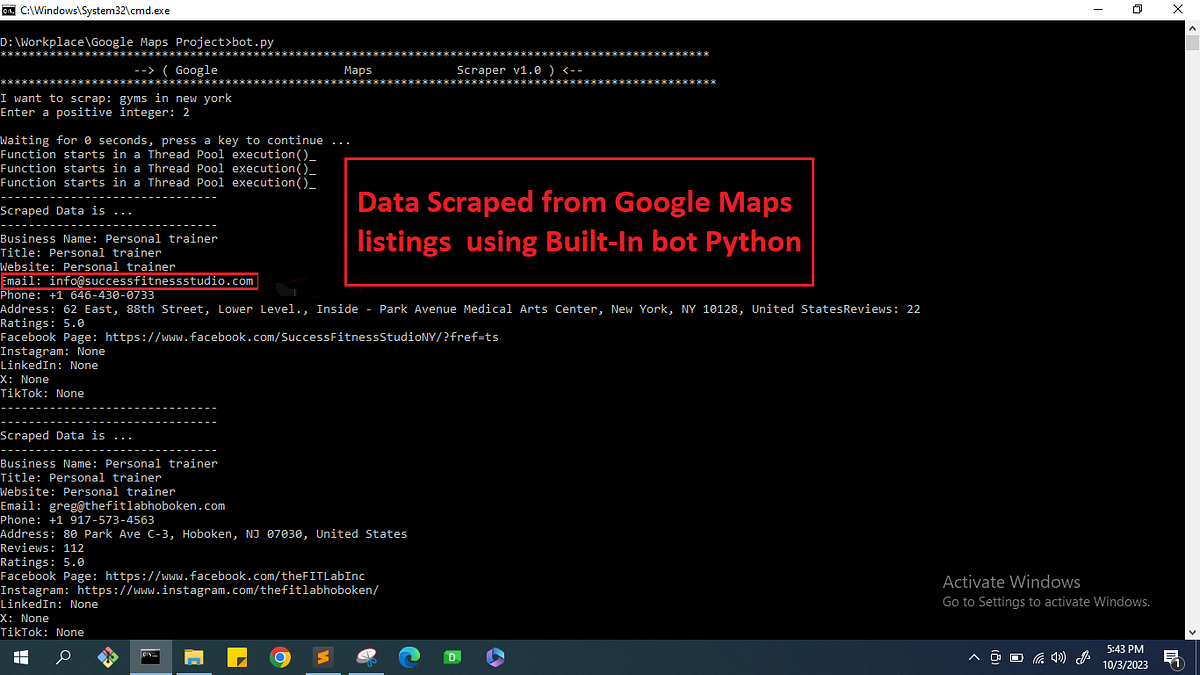Screen dimensions: 1200x675
Task: Open the Start menu
Action: pos(20,657)
